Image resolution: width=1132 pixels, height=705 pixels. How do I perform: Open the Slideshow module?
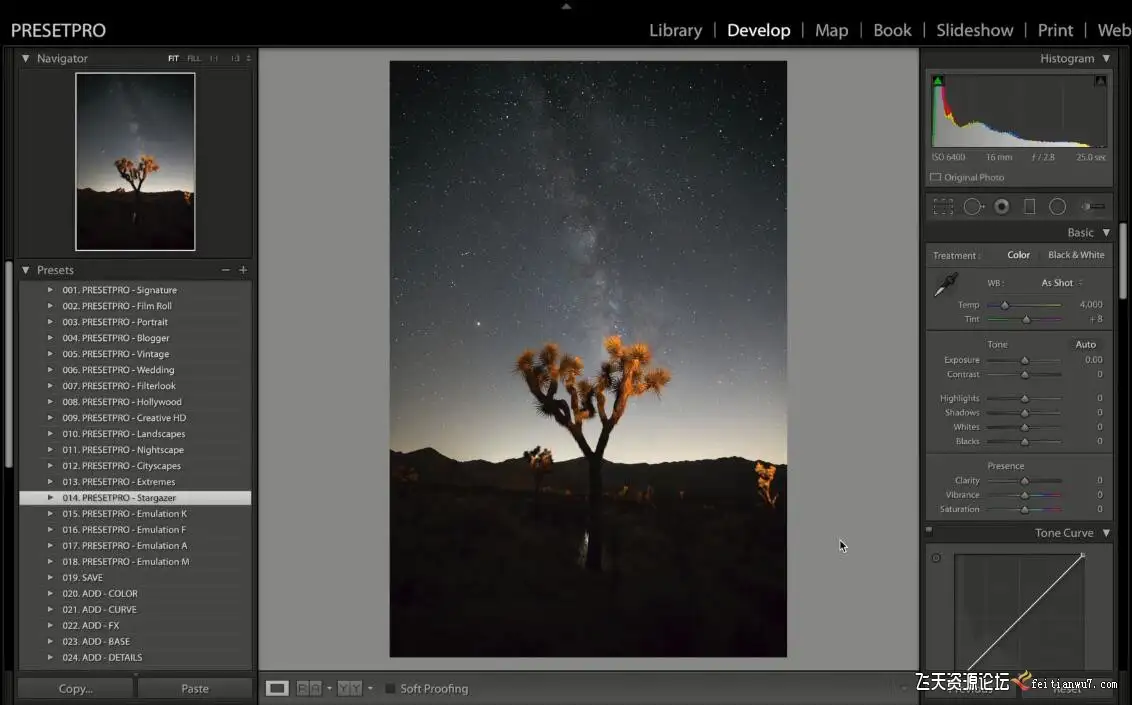pyautogui.click(x=975, y=30)
